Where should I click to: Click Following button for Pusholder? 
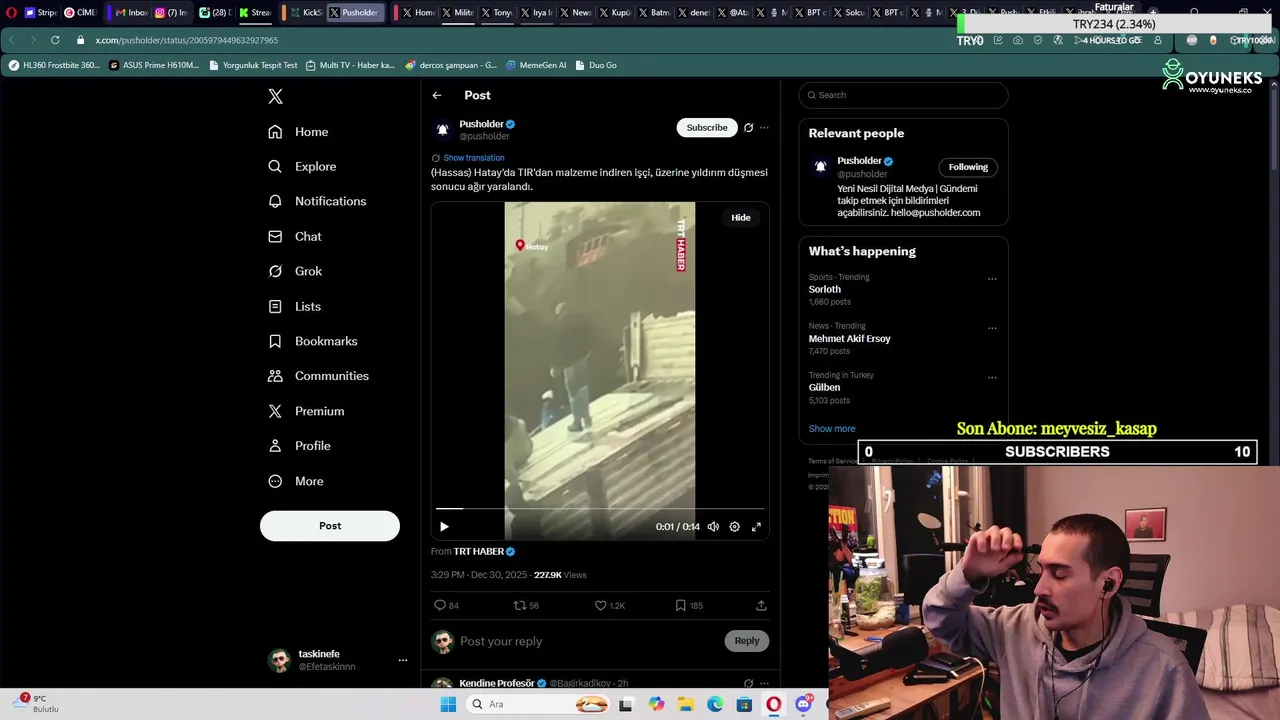click(968, 167)
